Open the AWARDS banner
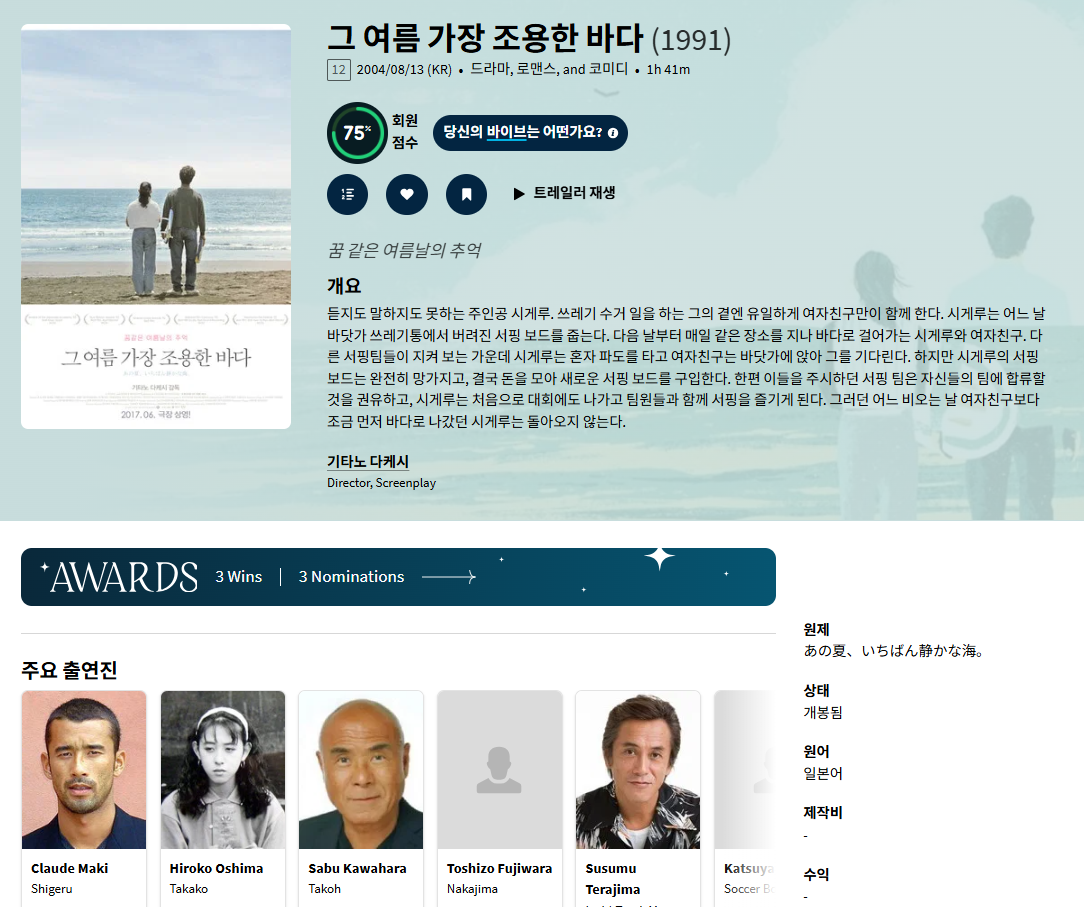1084x907 pixels. pyautogui.click(x=398, y=577)
